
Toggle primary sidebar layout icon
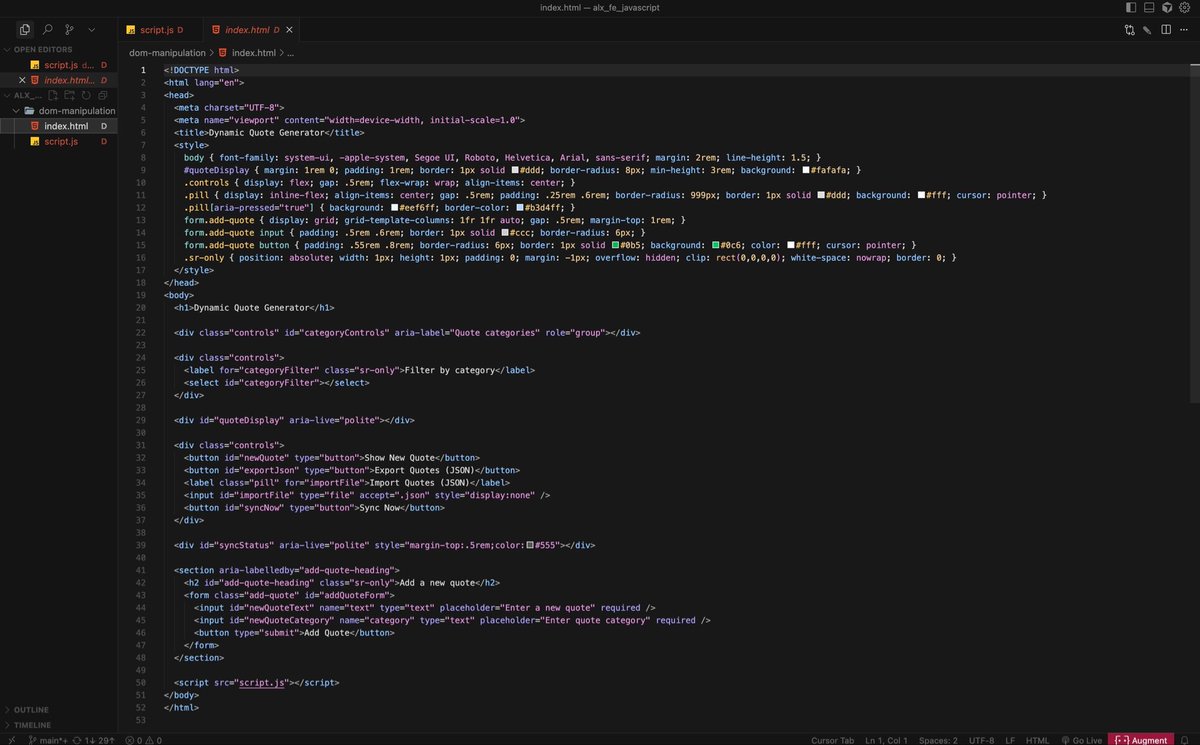(1130, 7)
